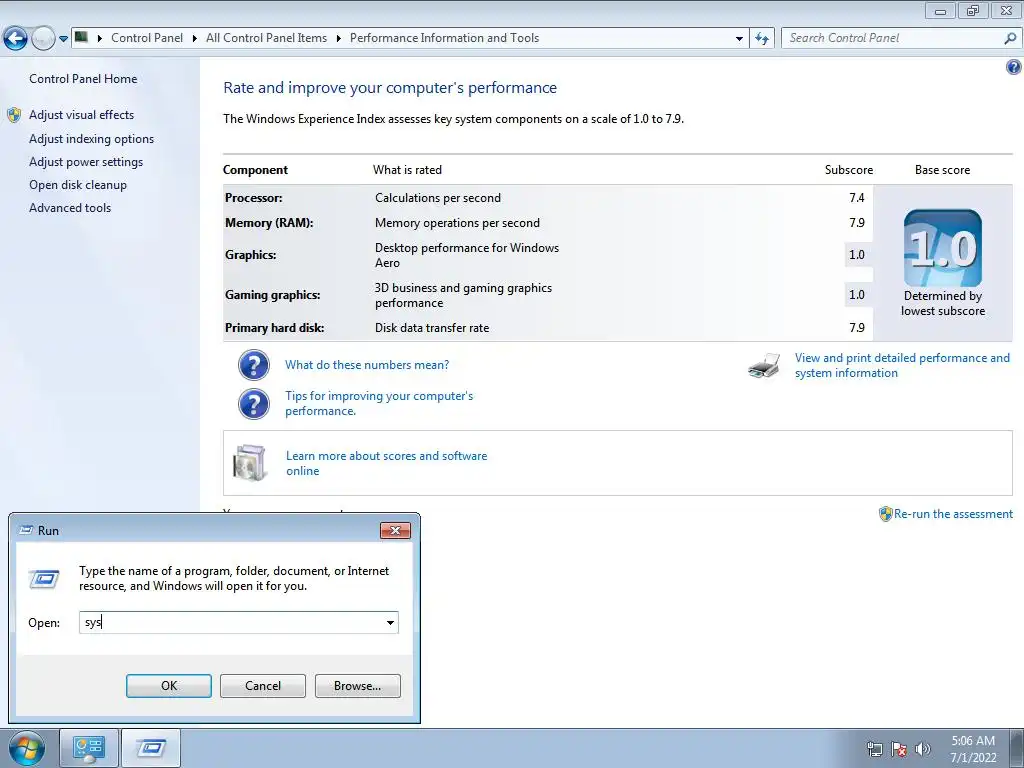Click Browse... in the Run dialog
Image resolution: width=1024 pixels, height=768 pixels.
357,686
